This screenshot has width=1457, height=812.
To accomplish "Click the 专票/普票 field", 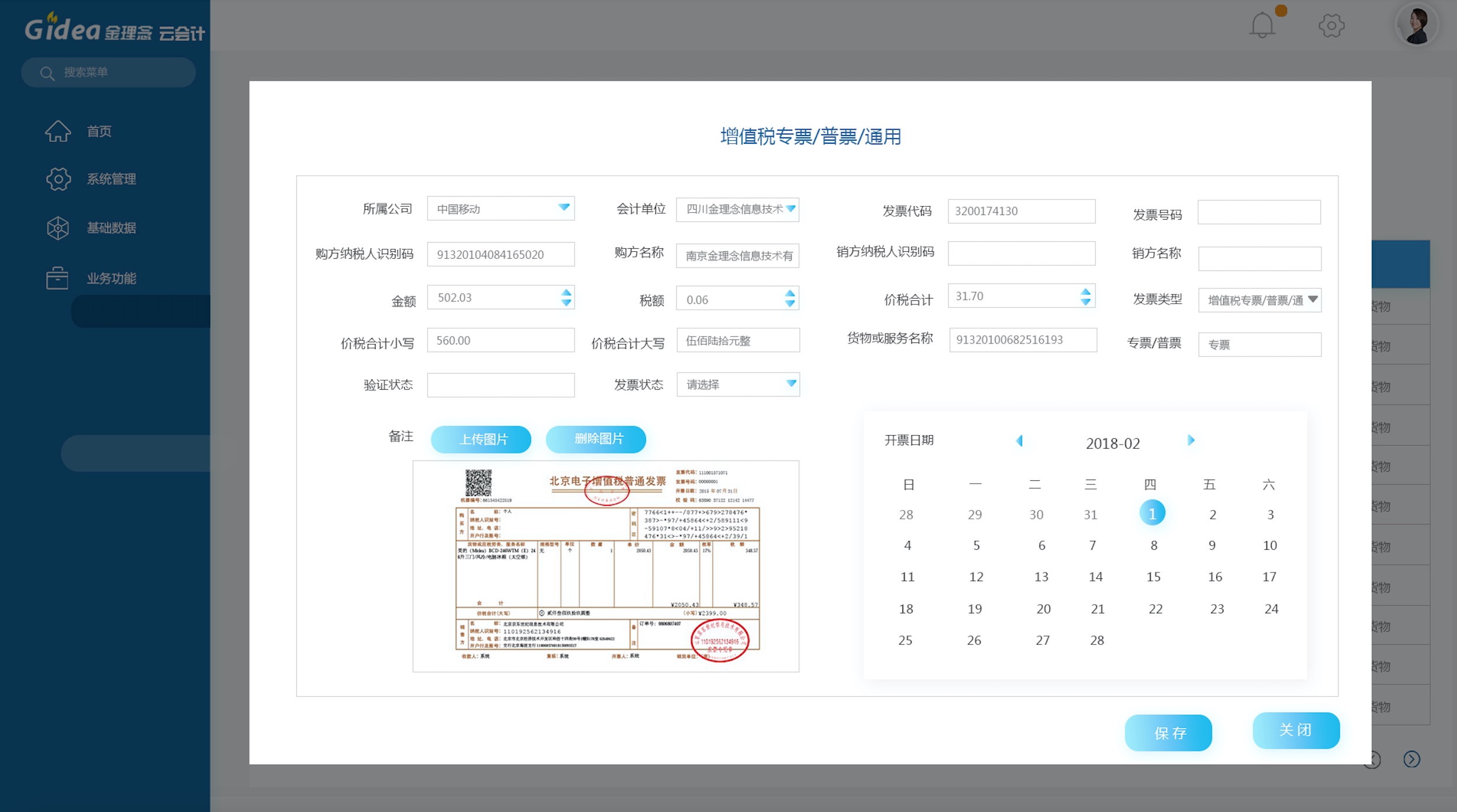I will tap(1260, 345).
